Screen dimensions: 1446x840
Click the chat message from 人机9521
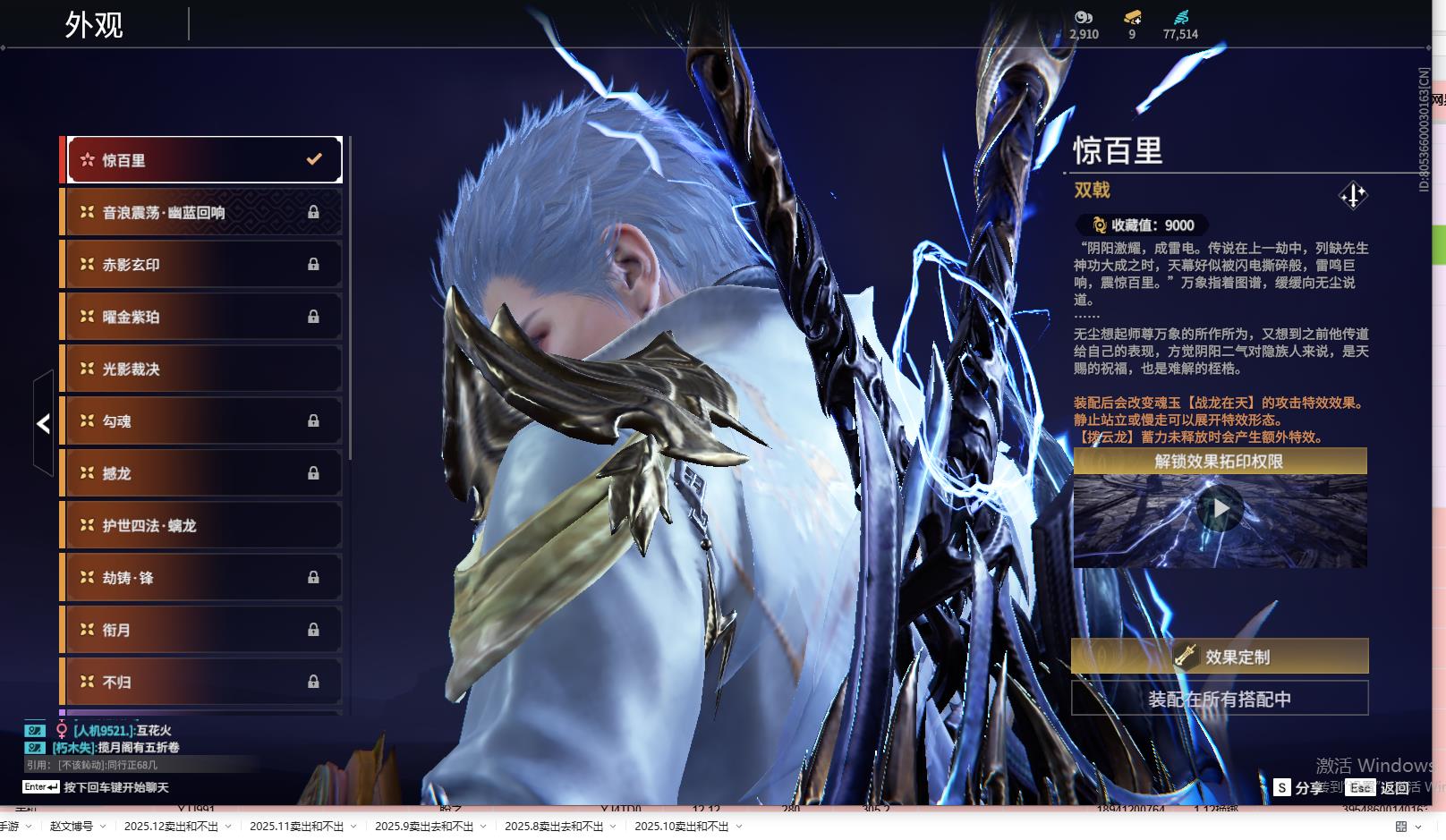pyautogui.click(x=122, y=731)
